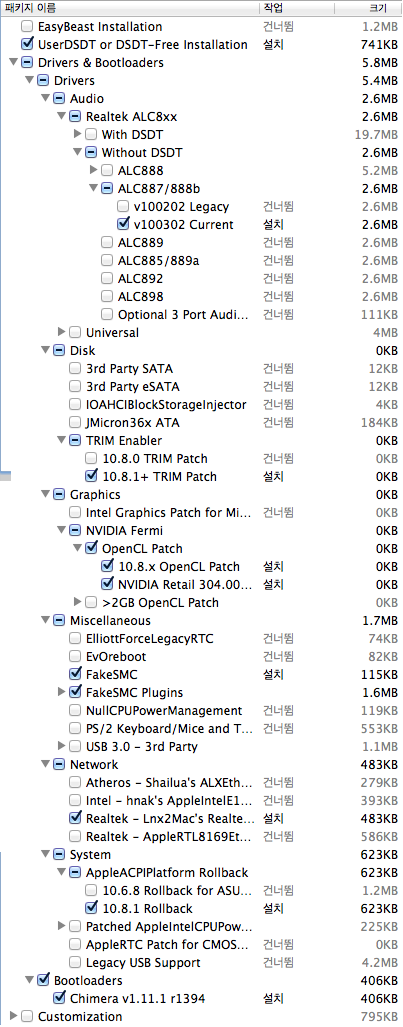Image resolution: width=403 pixels, height=1027 pixels.
Task: Select the ALC892 checkbox
Action: coord(107,278)
